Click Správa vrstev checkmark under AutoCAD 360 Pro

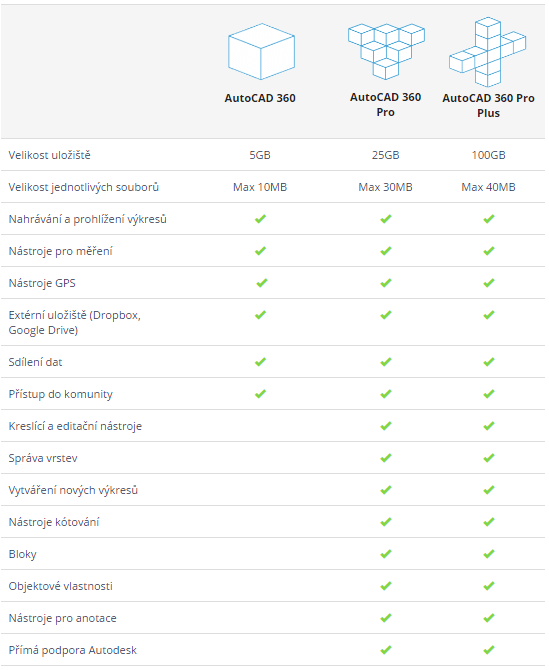point(386,458)
